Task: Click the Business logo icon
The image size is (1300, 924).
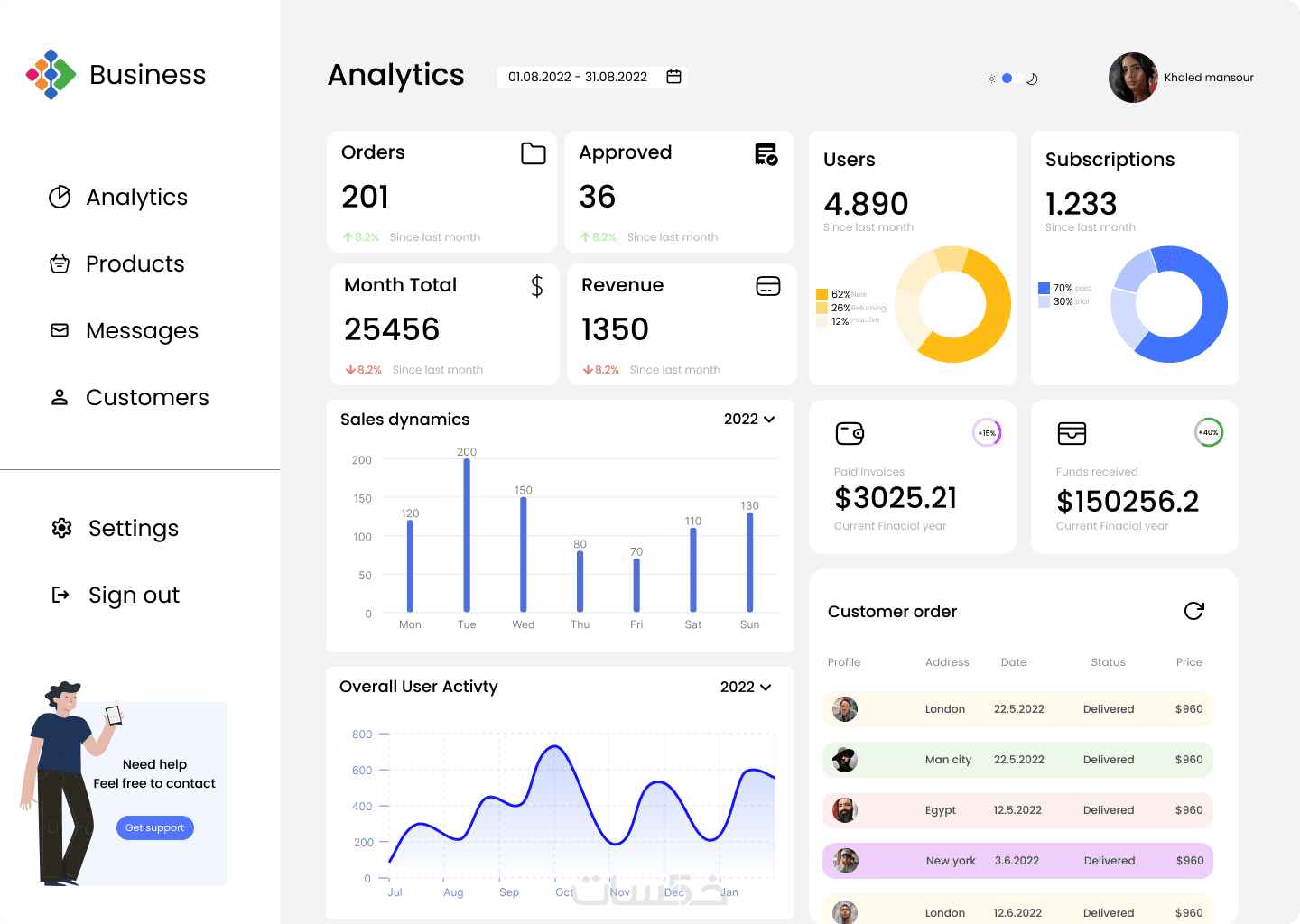Action: (51, 75)
